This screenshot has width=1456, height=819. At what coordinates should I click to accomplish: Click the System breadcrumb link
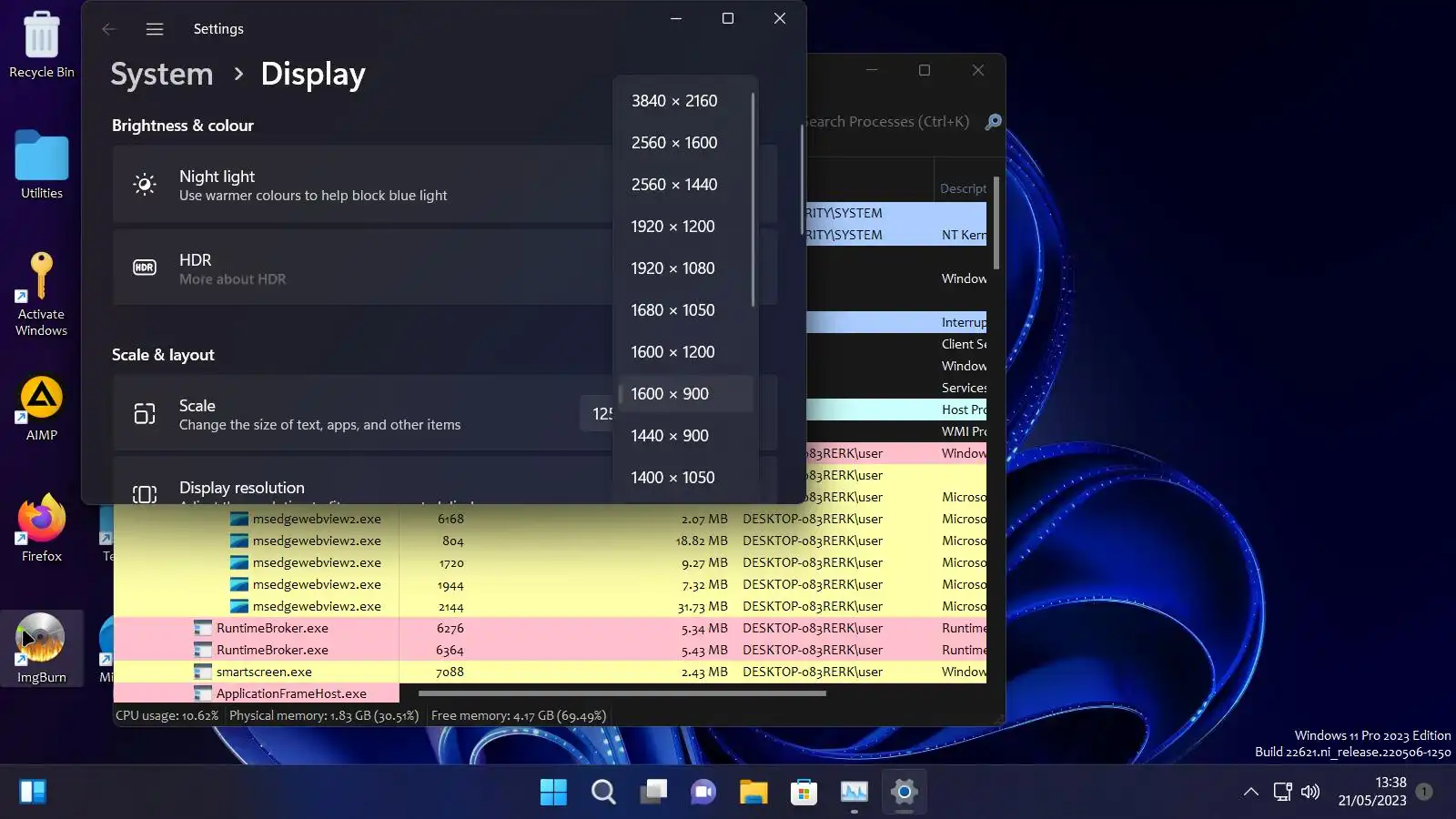(x=162, y=74)
